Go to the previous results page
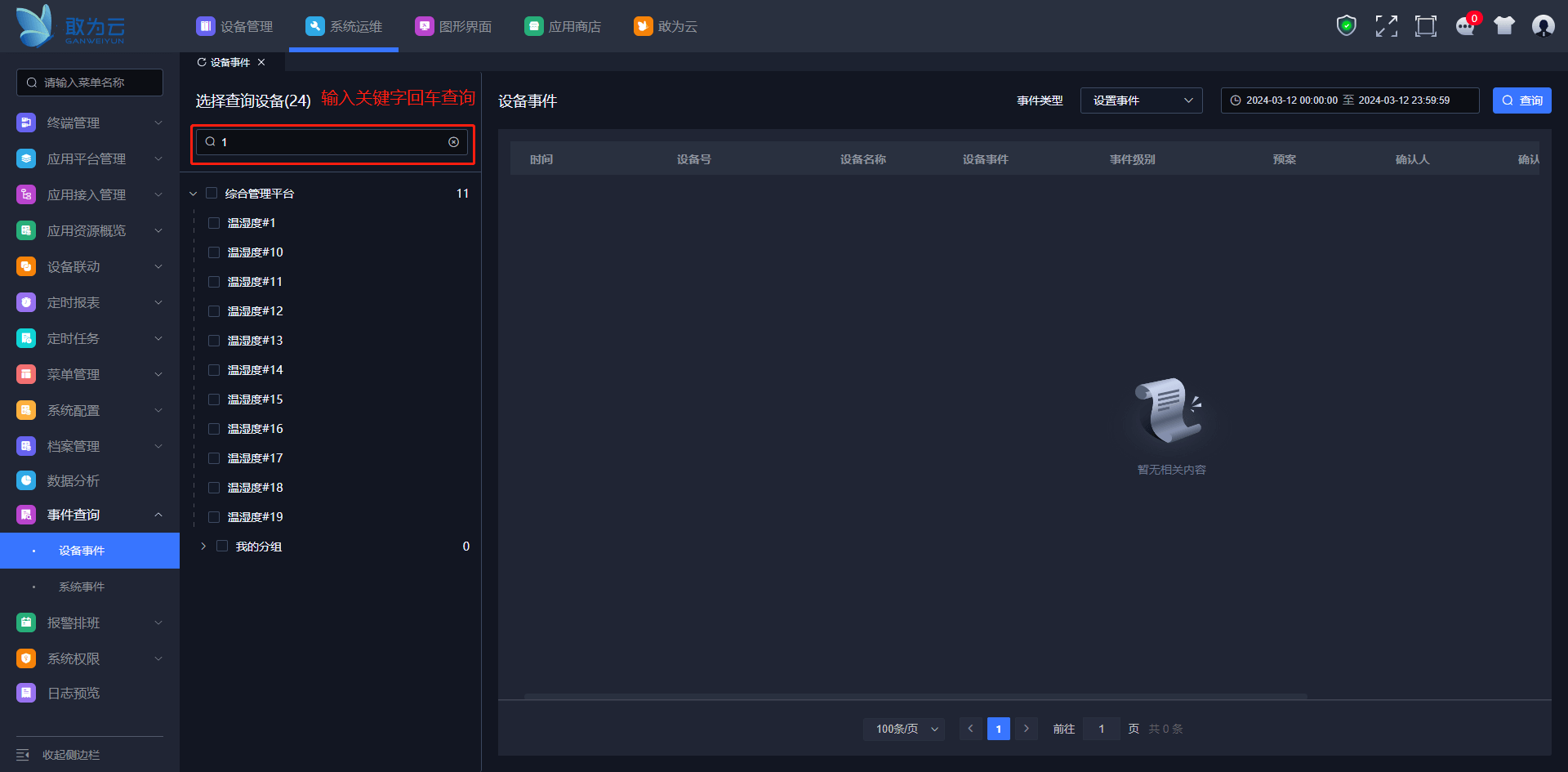The image size is (1568, 772). pyautogui.click(x=971, y=729)
